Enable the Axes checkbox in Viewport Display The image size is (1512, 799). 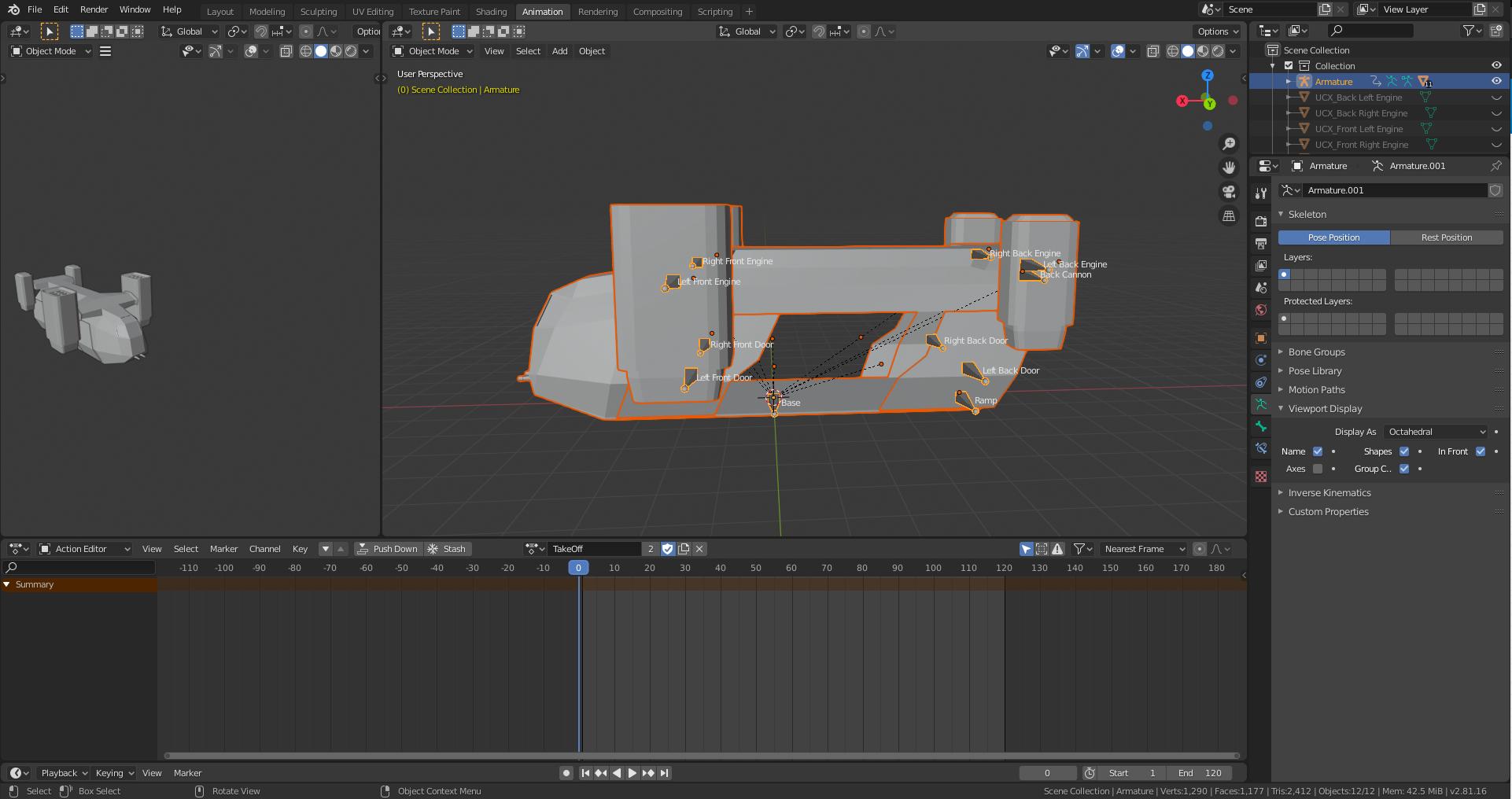point(1316,469)
